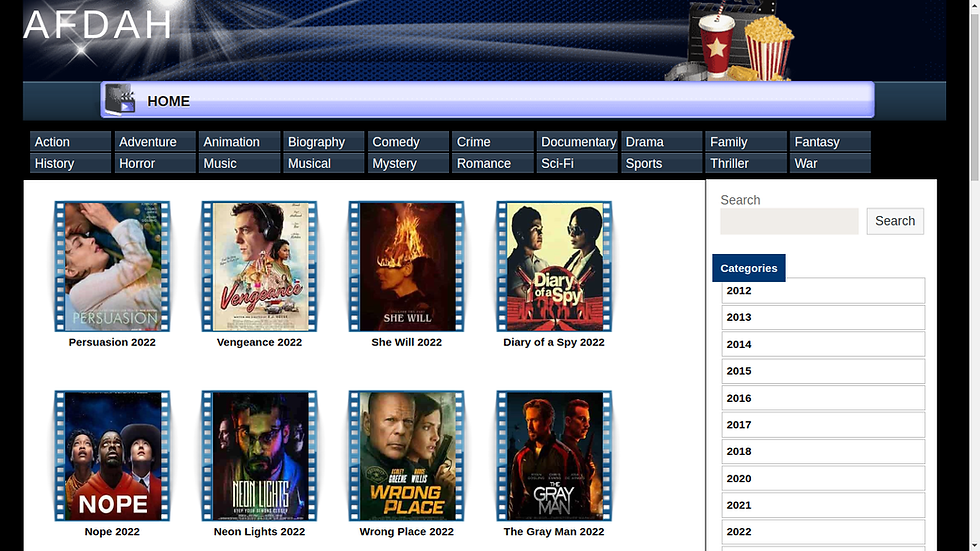
Task: Open the Sci-Fi genre
Action: pyautogui.click(x=577, y=163)
